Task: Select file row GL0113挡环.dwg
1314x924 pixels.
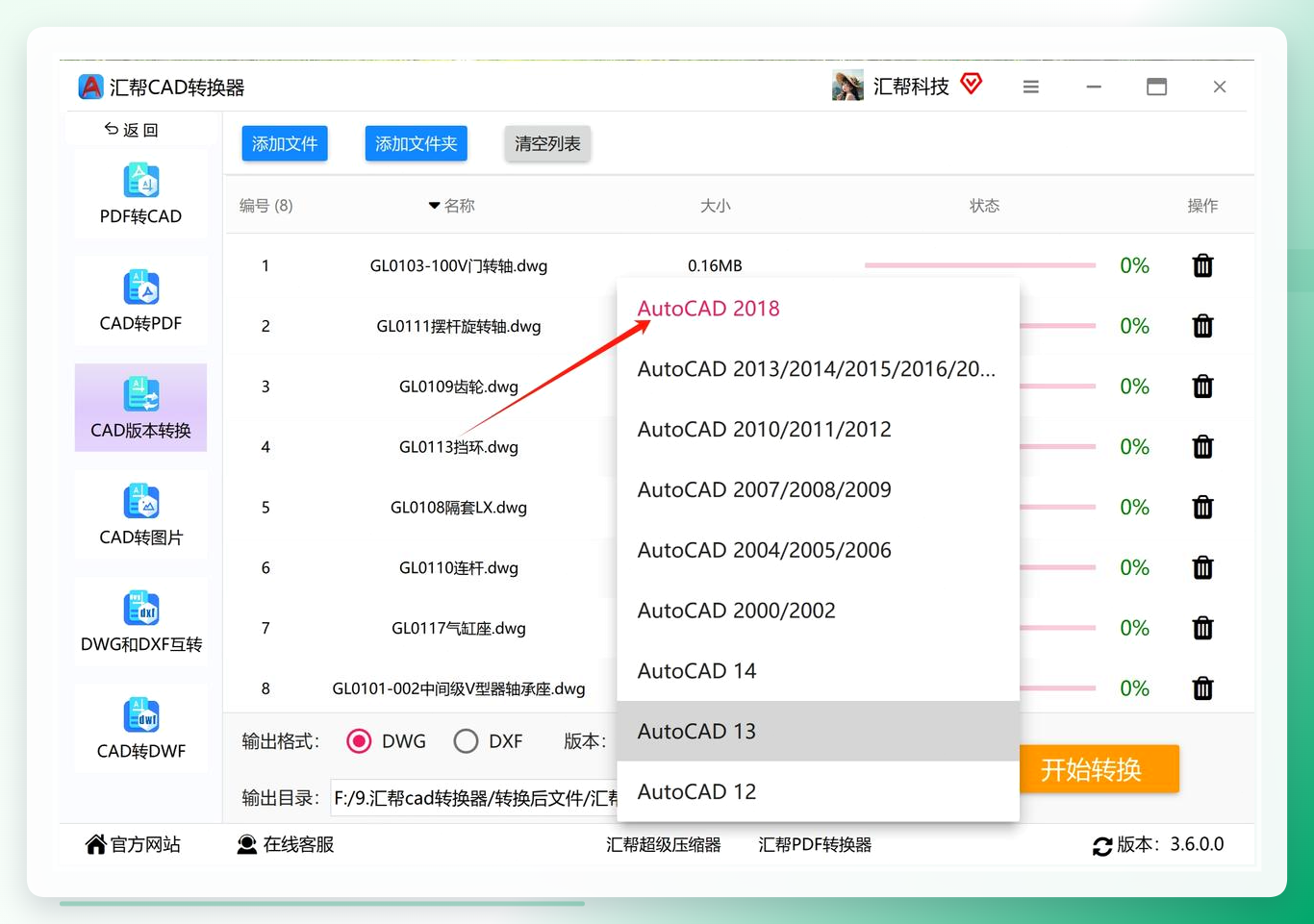Action: 459,447
